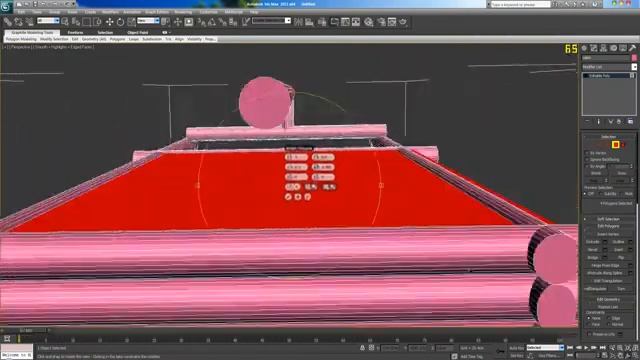Set Constraints to Face
Image resolution: width=640 pixels, height=360 pixels.
(x=589, y=324)
